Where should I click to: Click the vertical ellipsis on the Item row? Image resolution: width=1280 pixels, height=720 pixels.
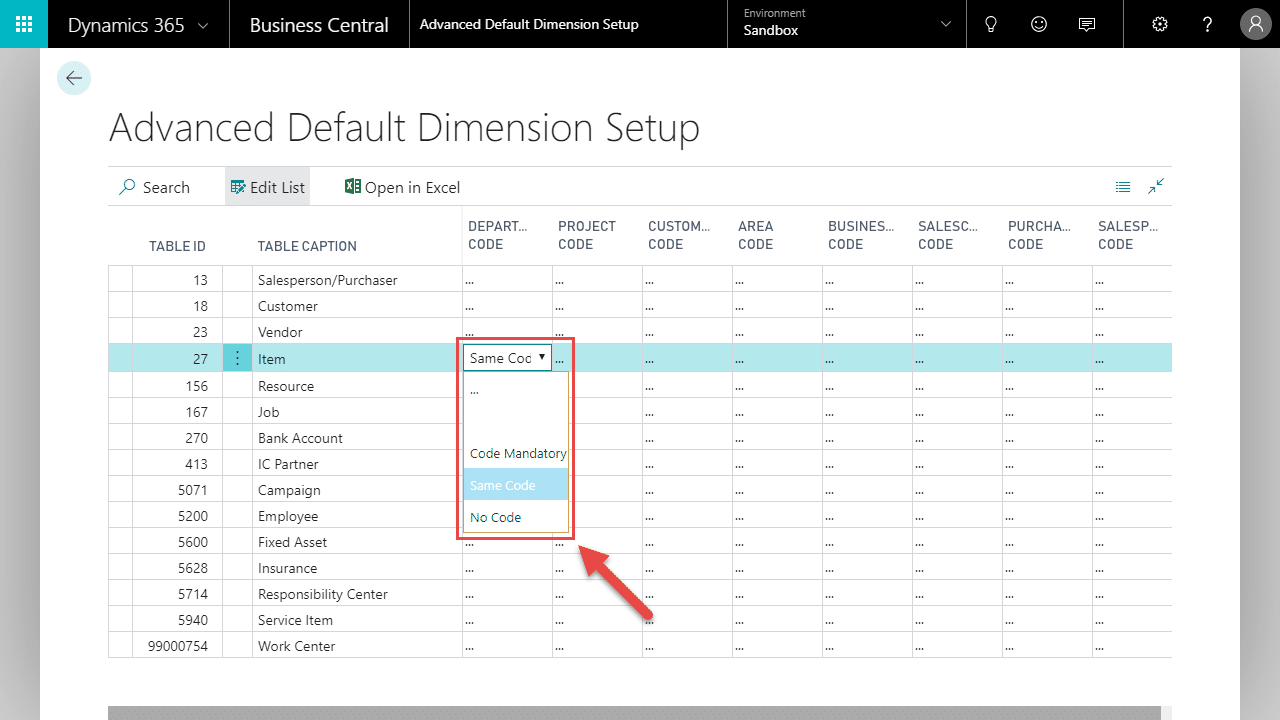[237, 357]
